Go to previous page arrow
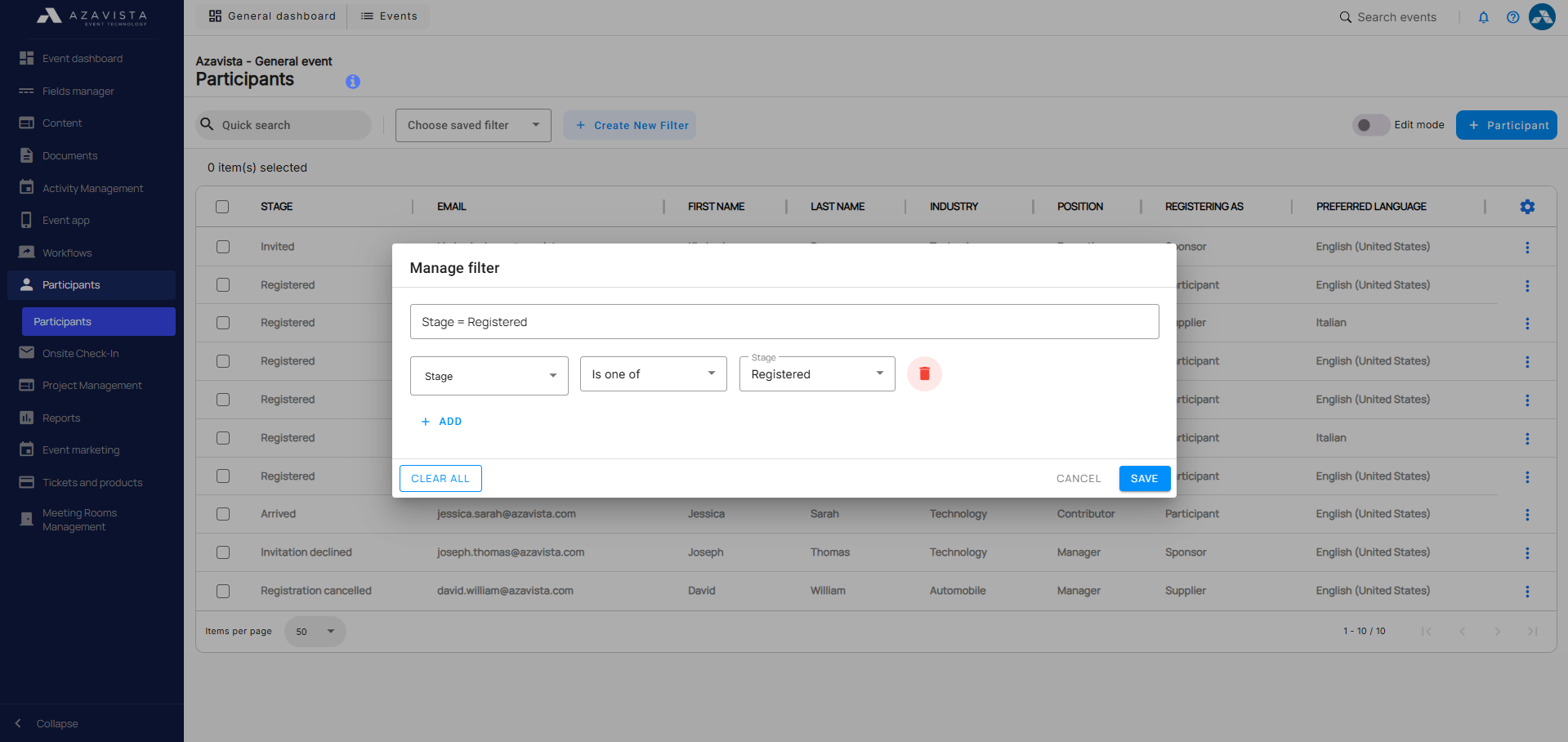The height and width of the screenshot is (742, 1568). (1462, 632)
